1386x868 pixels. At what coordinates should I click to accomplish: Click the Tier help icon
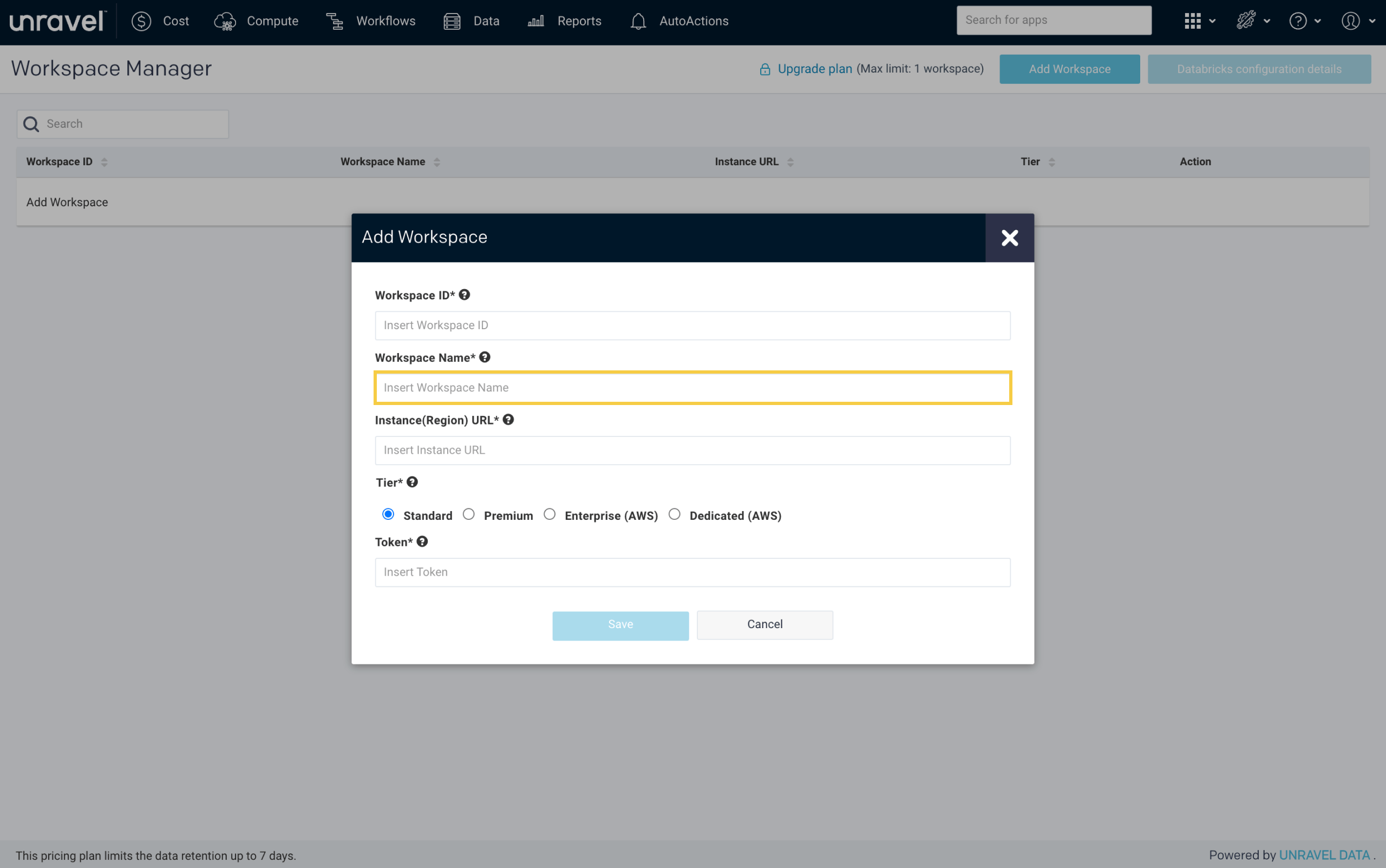point(412,482)
